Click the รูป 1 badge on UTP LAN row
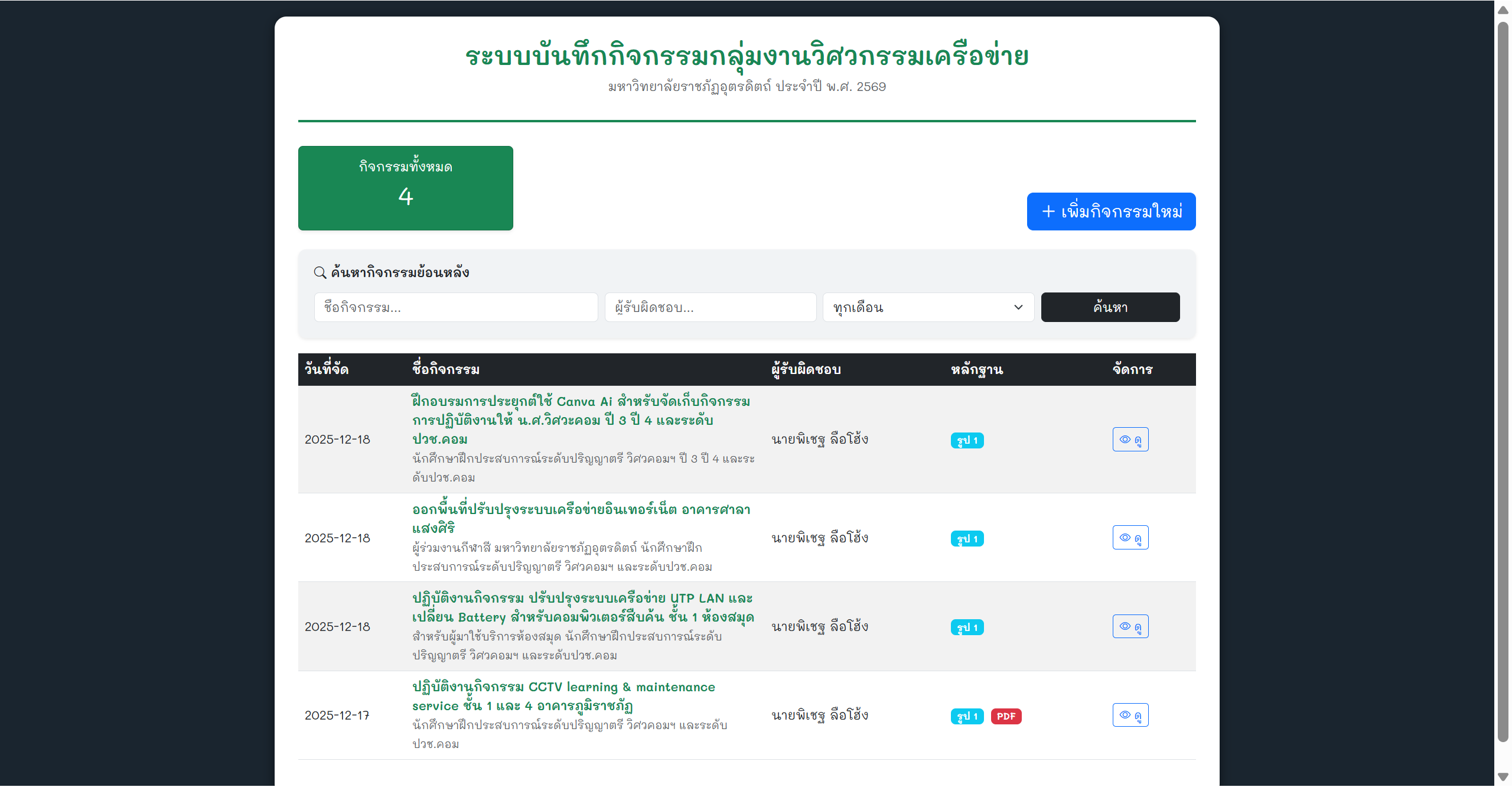 coord(967,627)
